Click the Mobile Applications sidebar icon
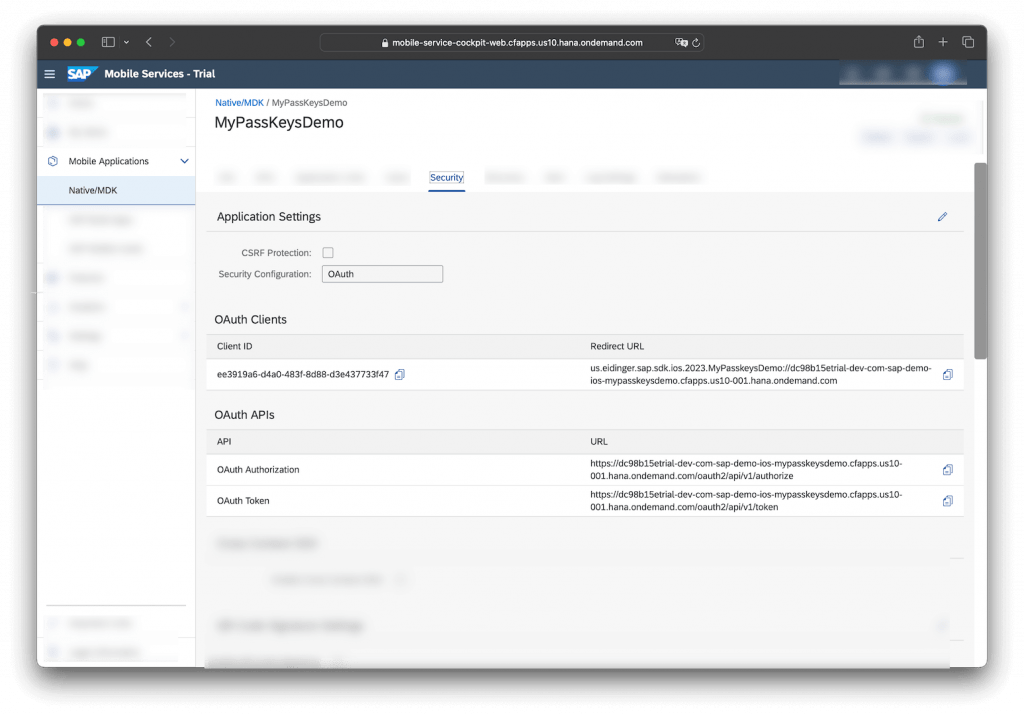The width and height of the screenshot is (1024, 716). coord(53,161)
